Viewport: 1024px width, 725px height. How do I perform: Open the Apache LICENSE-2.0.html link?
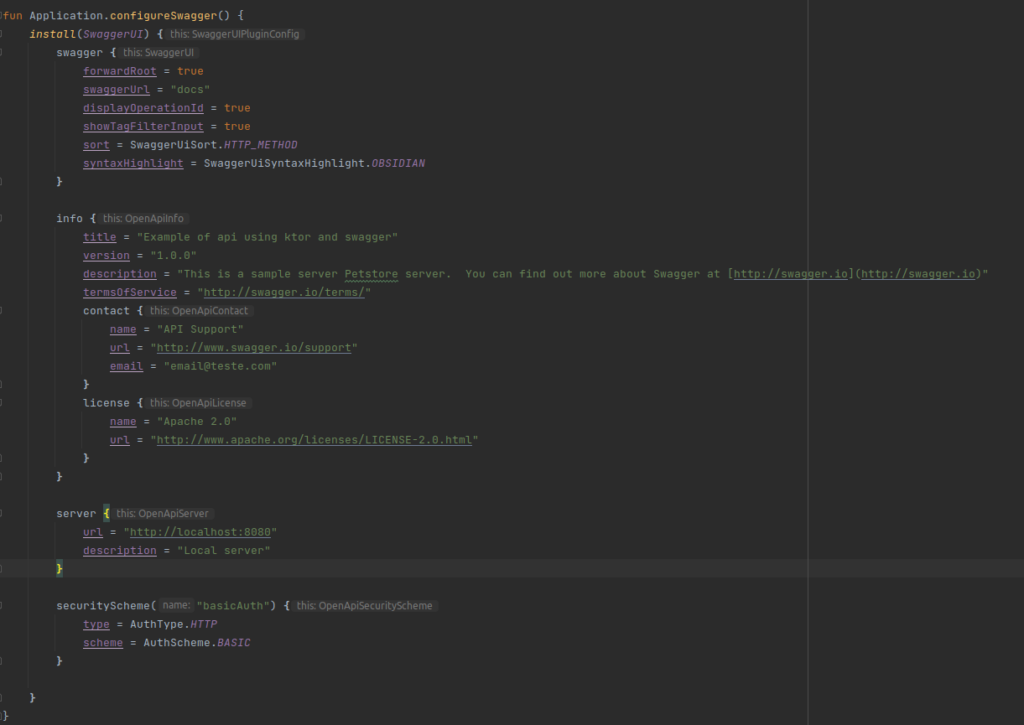[314, 440]
